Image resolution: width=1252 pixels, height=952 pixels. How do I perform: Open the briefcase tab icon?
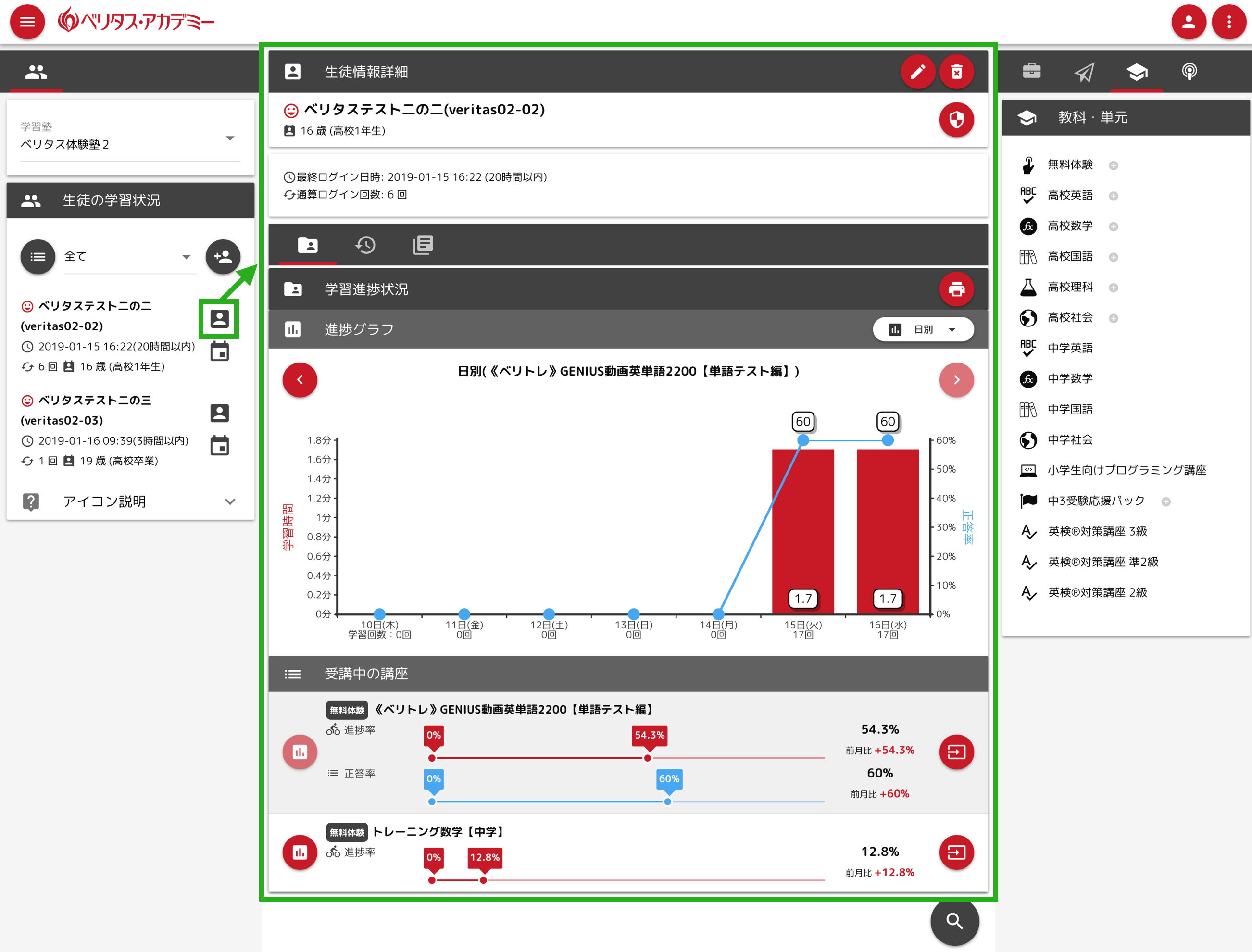1032,71
